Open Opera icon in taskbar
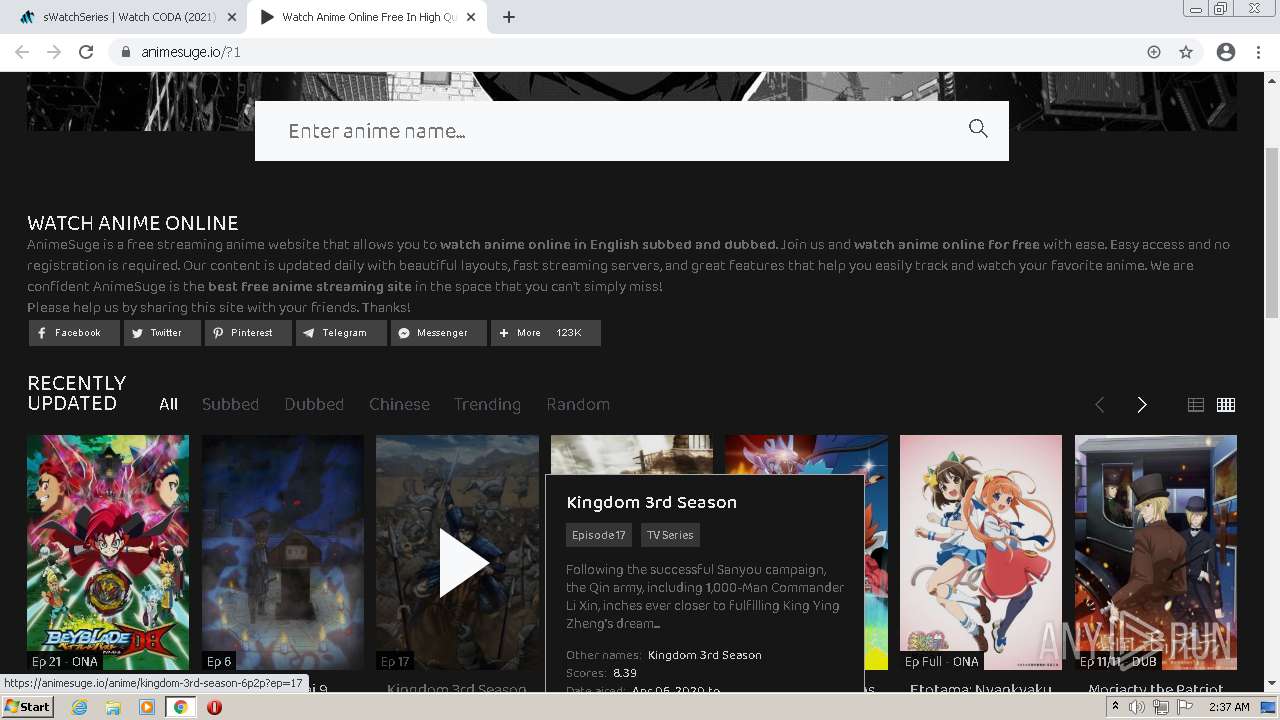Viewport: 1280px width, 720px height. (214, 707)
